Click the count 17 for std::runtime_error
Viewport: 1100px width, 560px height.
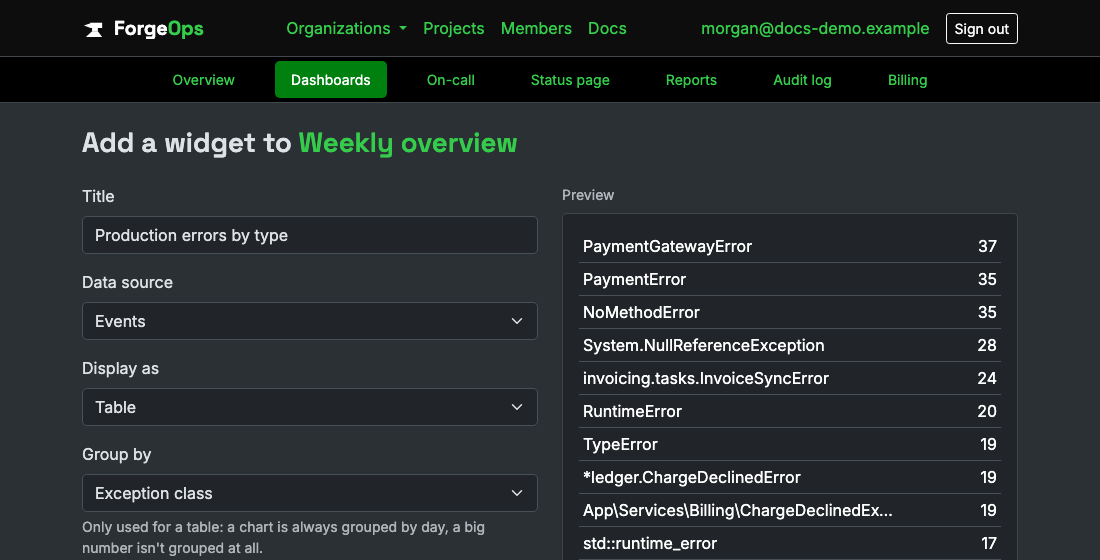(989, 543)
